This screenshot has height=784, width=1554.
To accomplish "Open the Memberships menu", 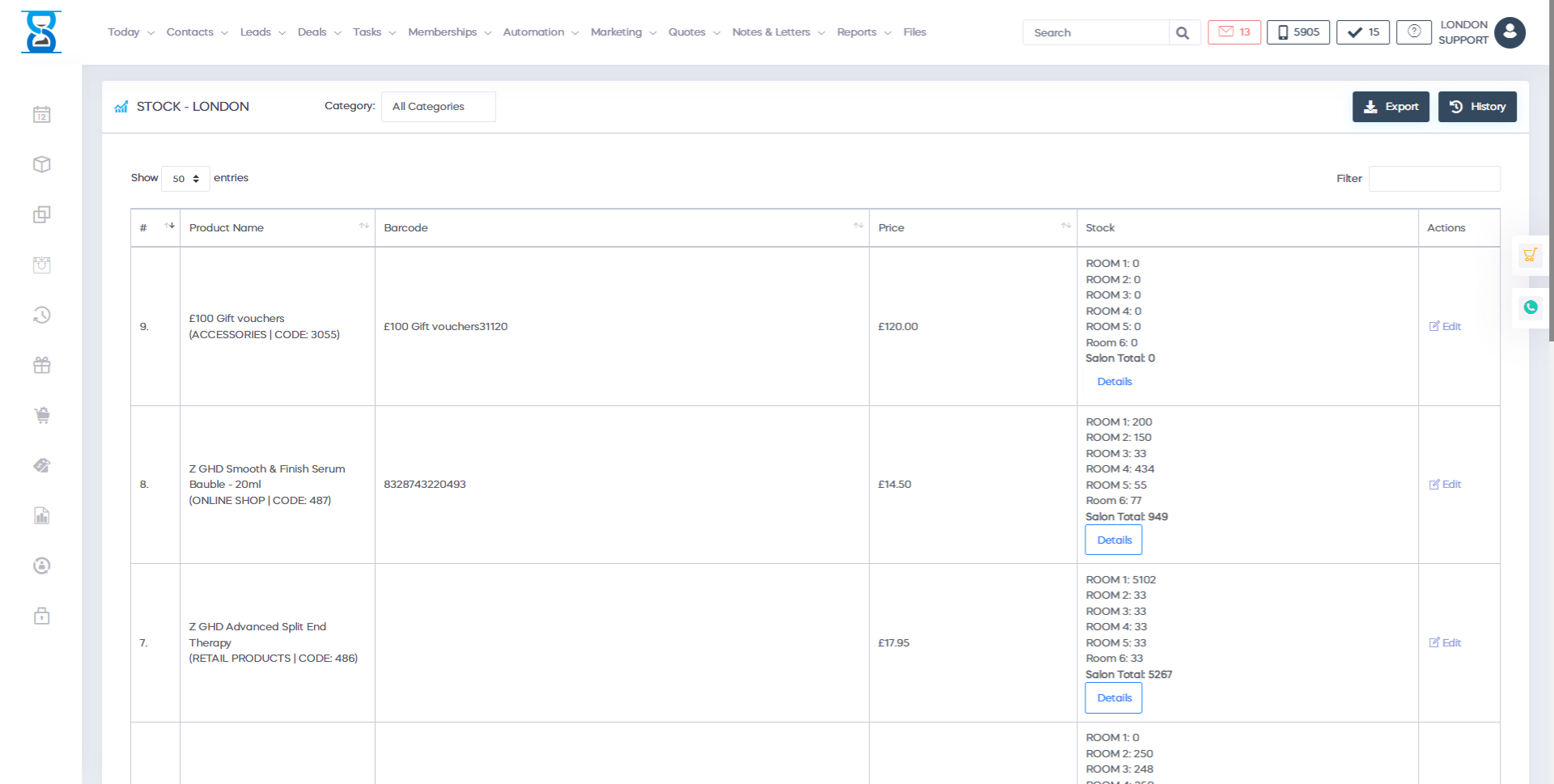I will 449,32.
